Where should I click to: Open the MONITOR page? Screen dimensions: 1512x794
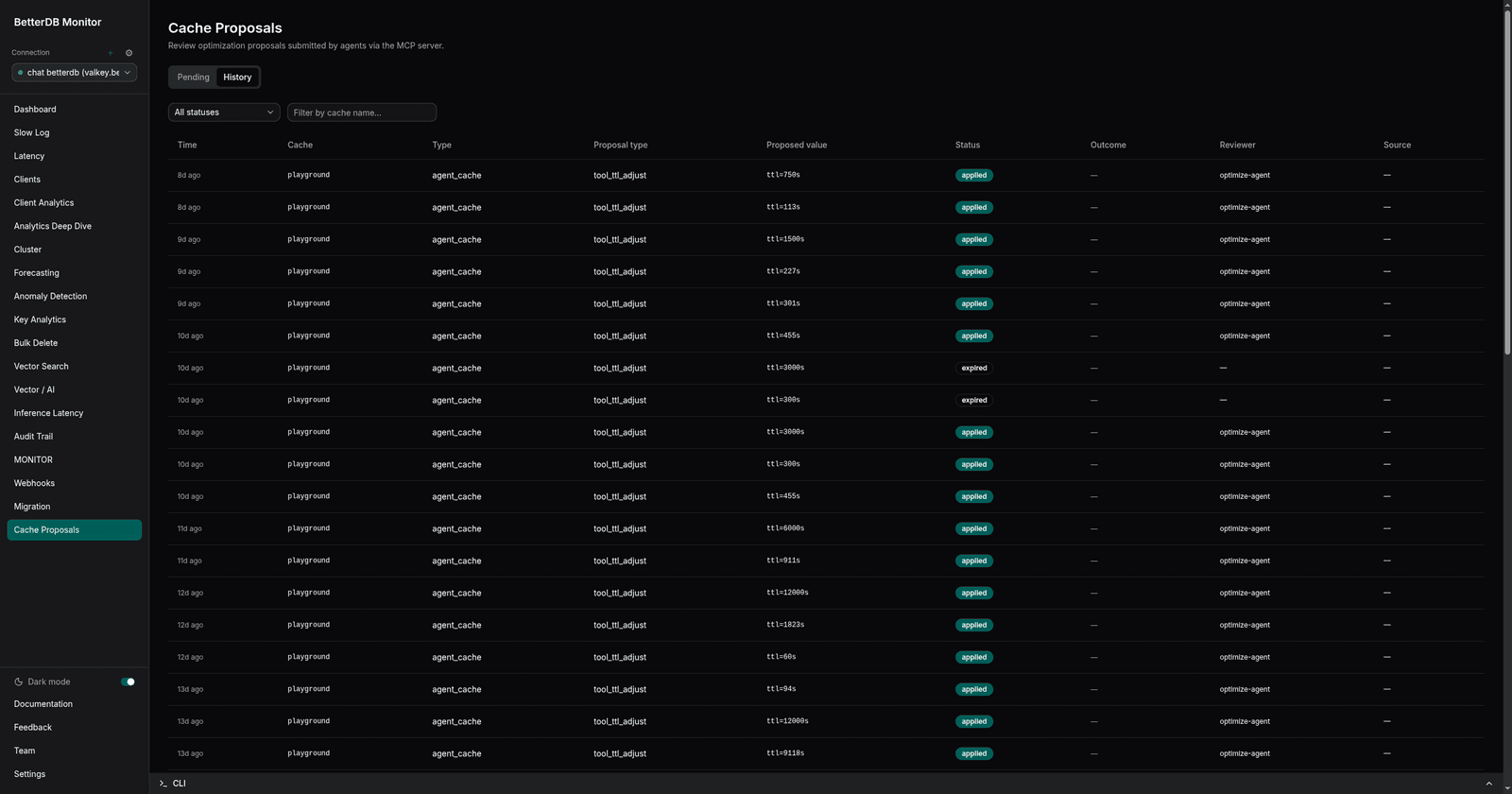[74, 459]
